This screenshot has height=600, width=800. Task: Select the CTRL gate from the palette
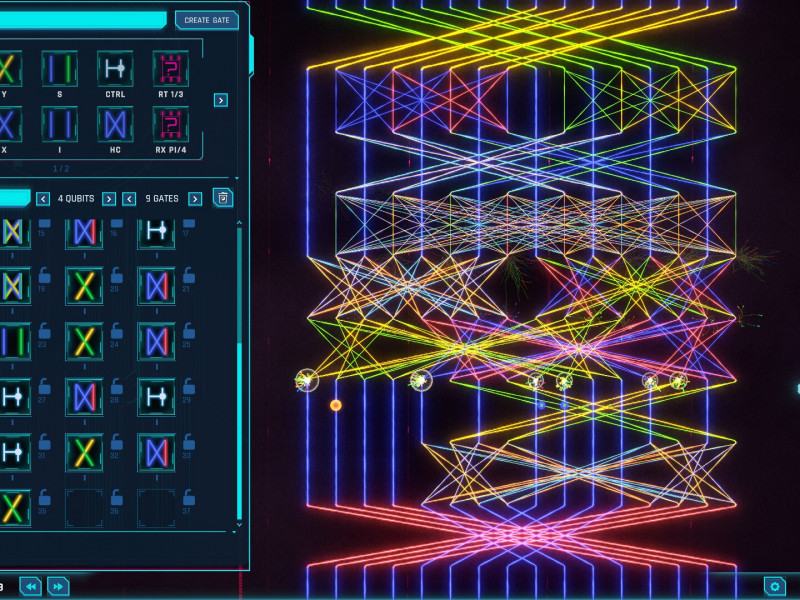115,69
